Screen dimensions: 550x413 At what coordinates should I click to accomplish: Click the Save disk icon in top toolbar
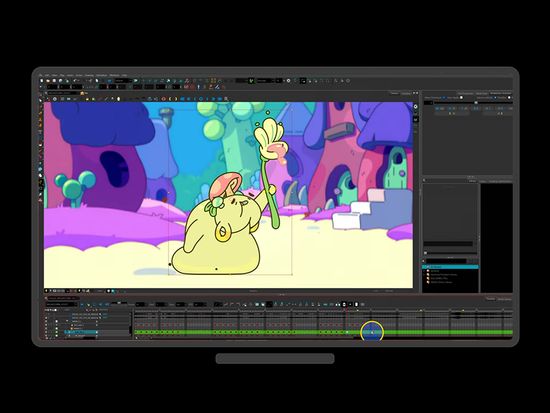tap(54, 81)
